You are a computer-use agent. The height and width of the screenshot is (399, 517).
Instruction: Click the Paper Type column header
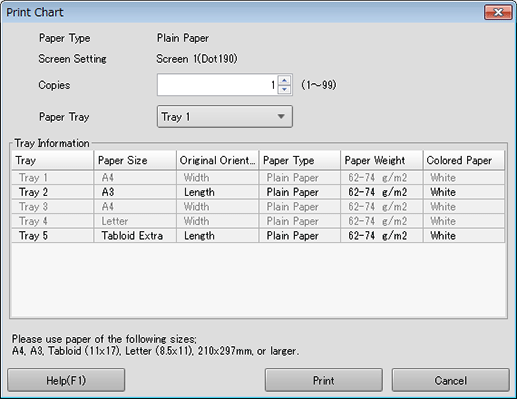coord(300,160)
